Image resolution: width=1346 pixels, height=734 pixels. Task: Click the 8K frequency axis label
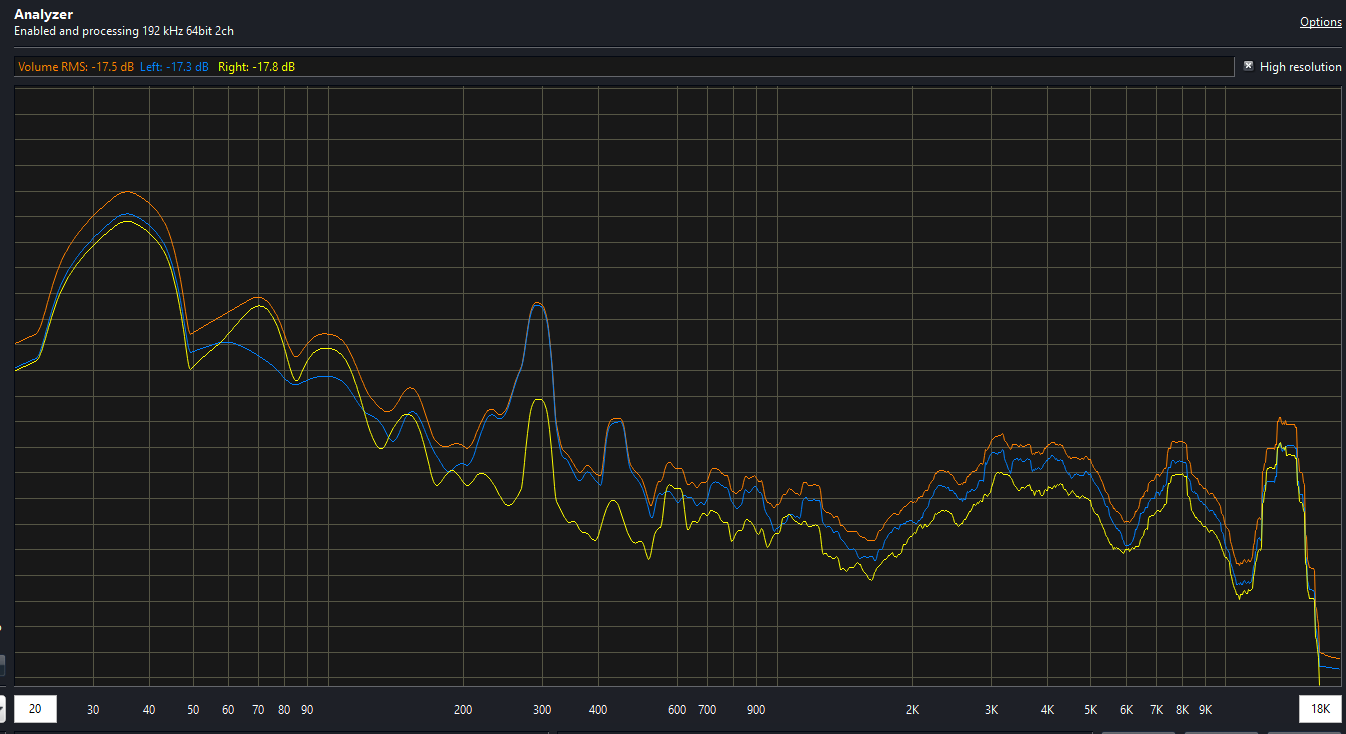pyautogui.click(x=1182, y=710)
